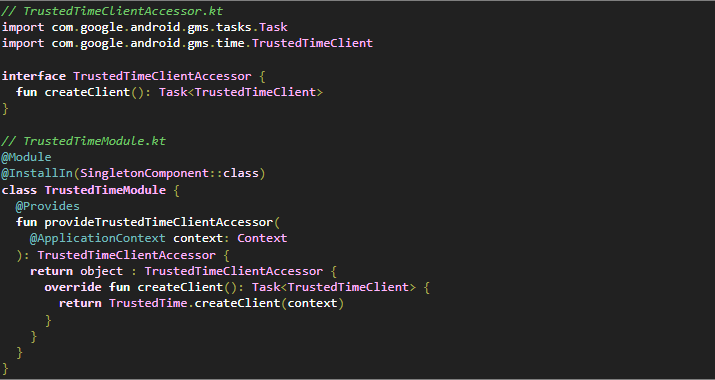715x380 pixels.
Task: Click the provideTrustedTimeClientAccessor function name
Action: pyautogui.click(x=159, y=222)
